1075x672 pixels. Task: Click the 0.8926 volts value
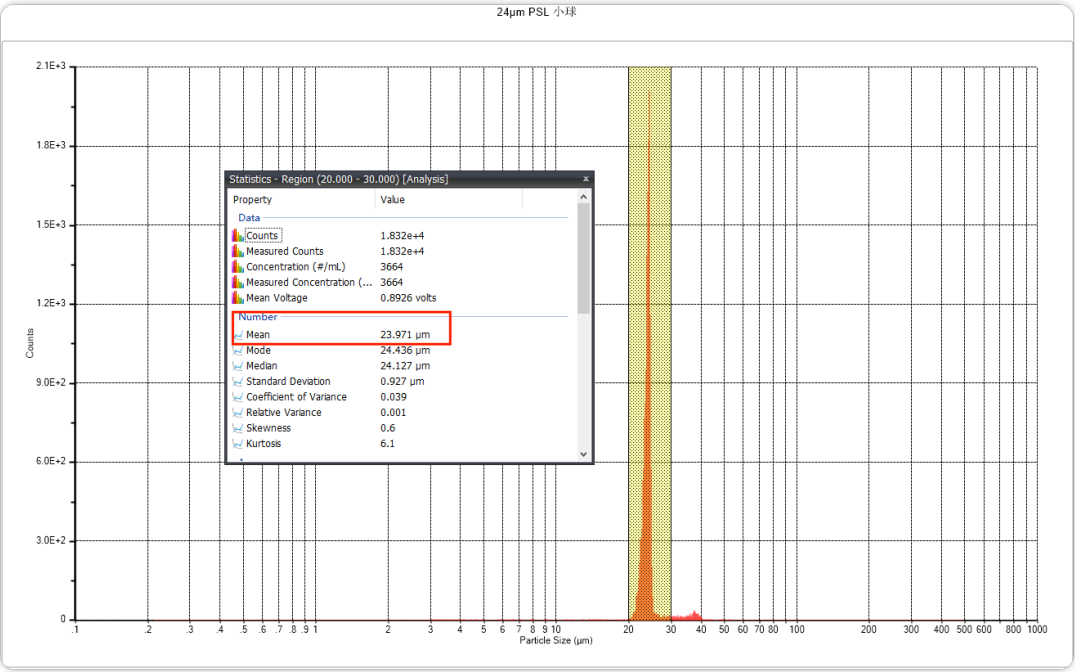pyautogui.click(x=408, y=298)
